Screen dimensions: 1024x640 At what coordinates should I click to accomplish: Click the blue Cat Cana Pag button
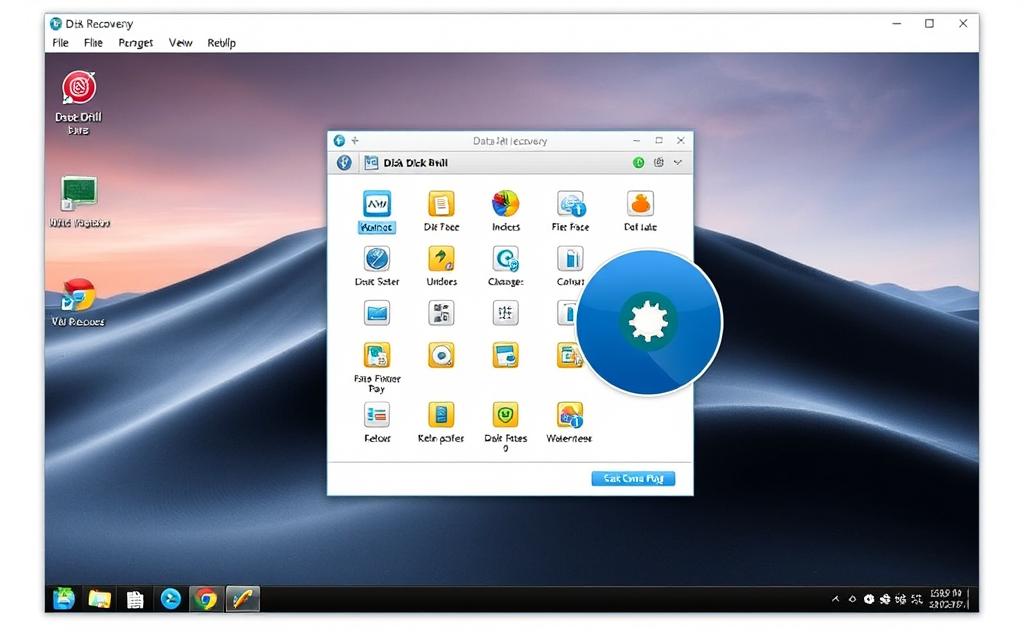[633, 479]
